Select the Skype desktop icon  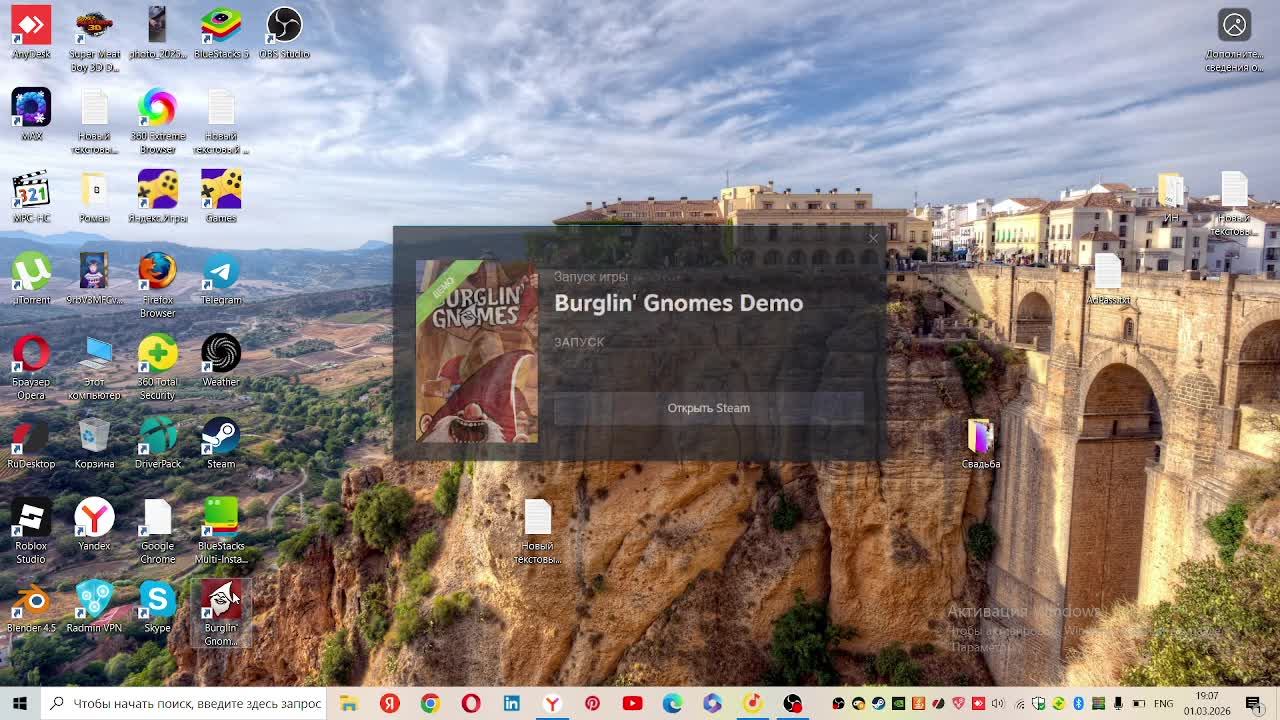click(x=157, y=607)
